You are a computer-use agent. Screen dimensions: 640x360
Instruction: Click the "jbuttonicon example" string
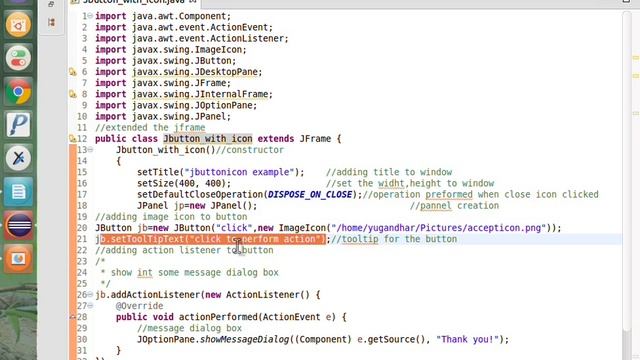(x=239, y=172)
